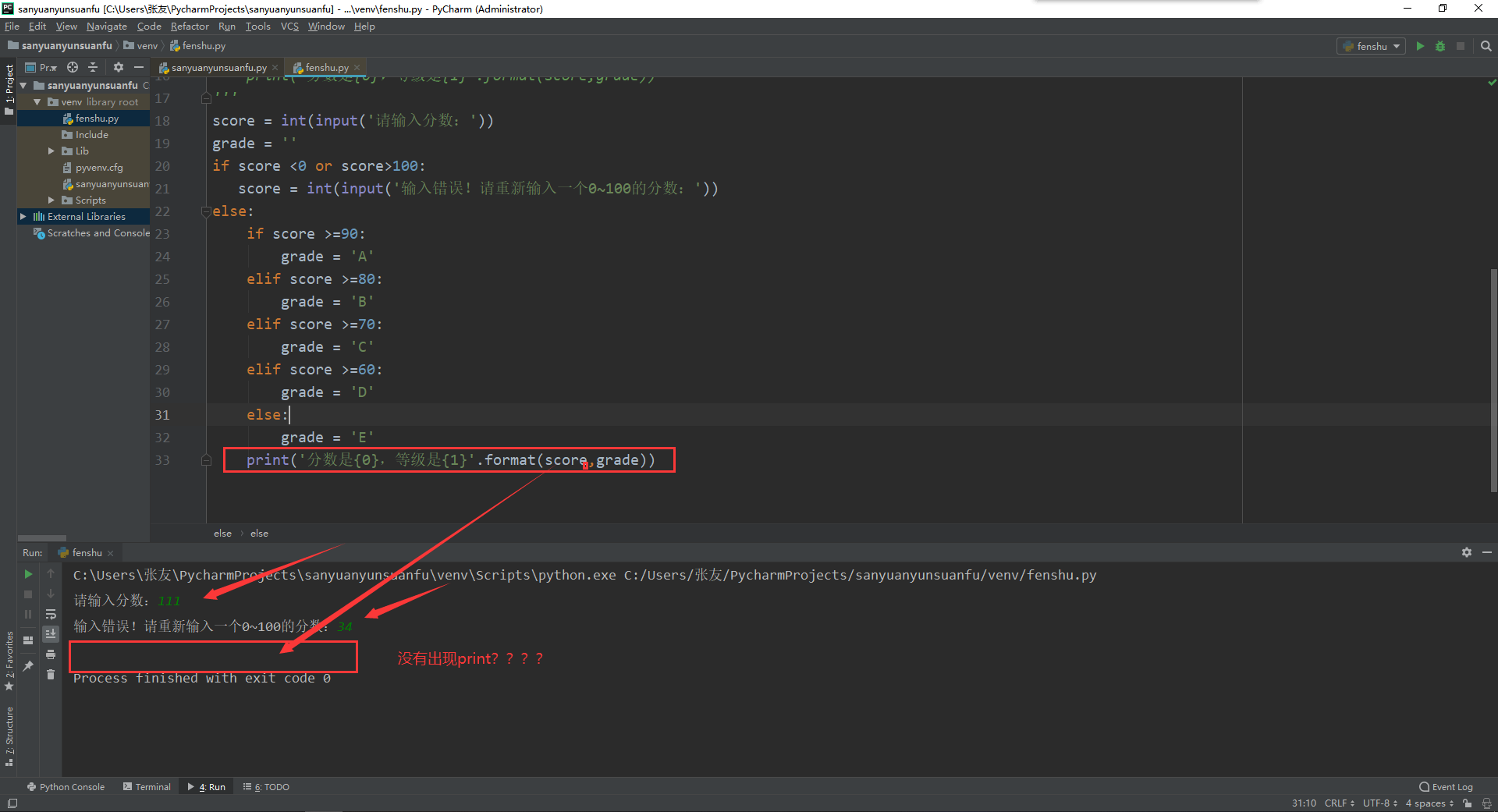Toggle tool window bars icon at bottom-left
The width and height of the screenshot is (1498, 812).
(12, 803)
